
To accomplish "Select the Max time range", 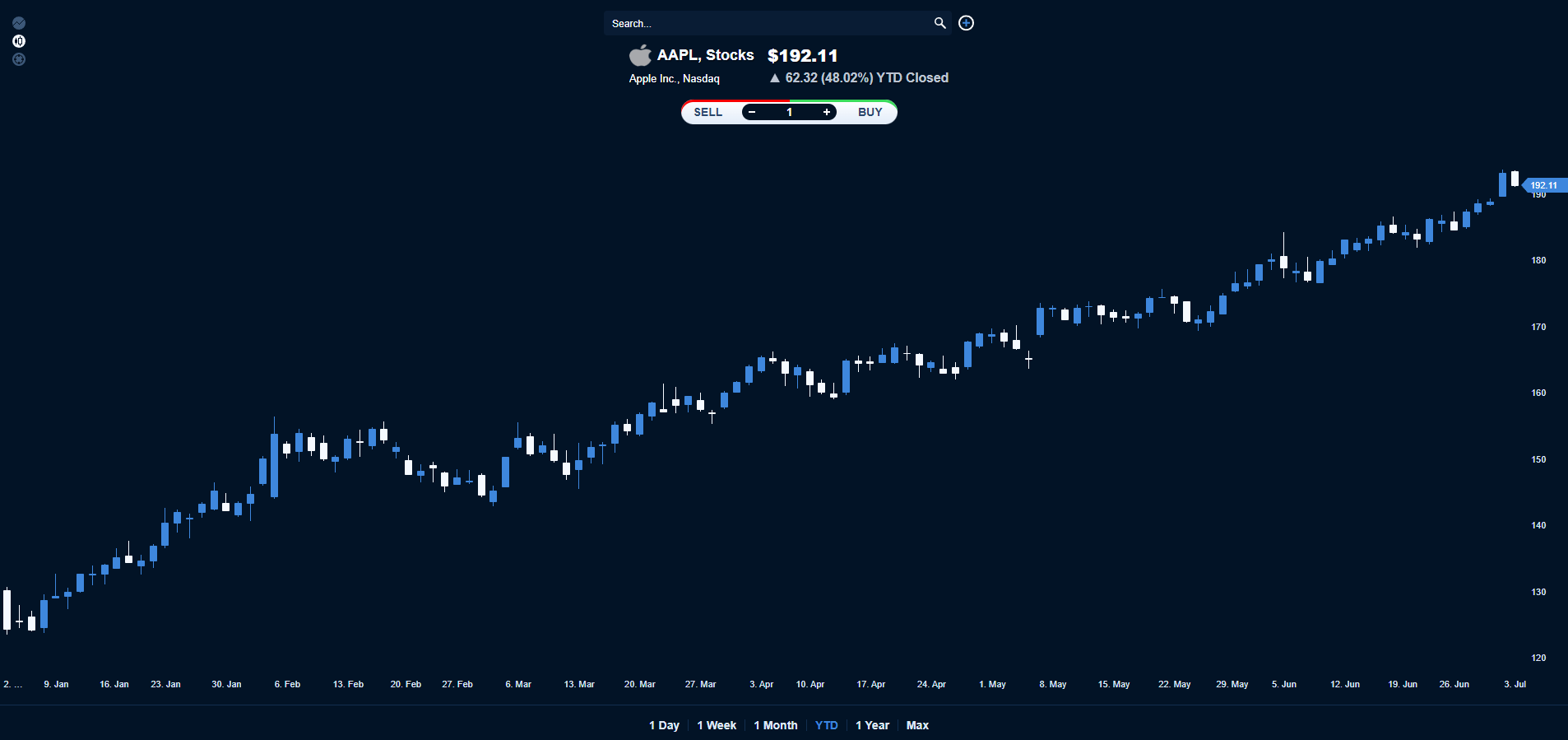I will [916, 725].
